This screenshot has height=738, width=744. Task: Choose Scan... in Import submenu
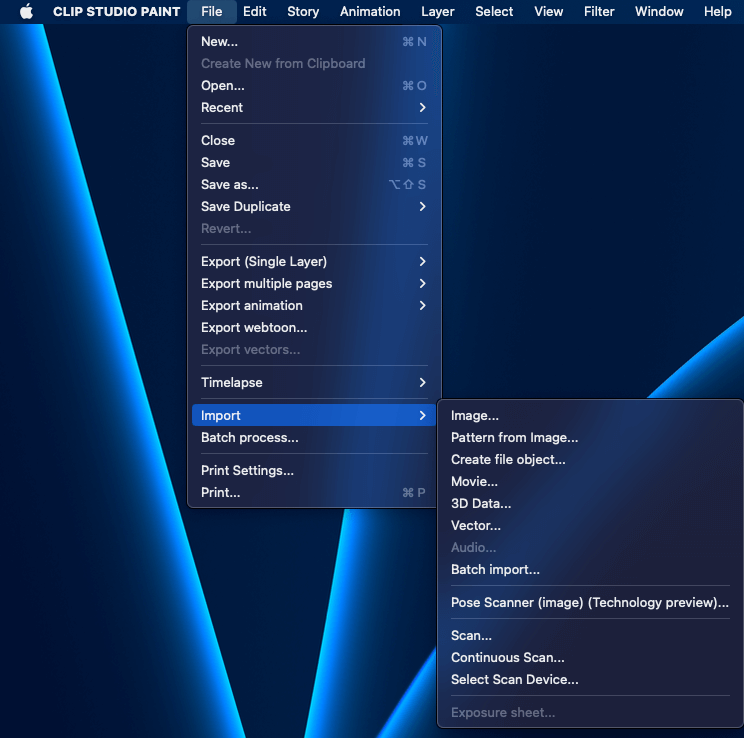click(590, 635)
